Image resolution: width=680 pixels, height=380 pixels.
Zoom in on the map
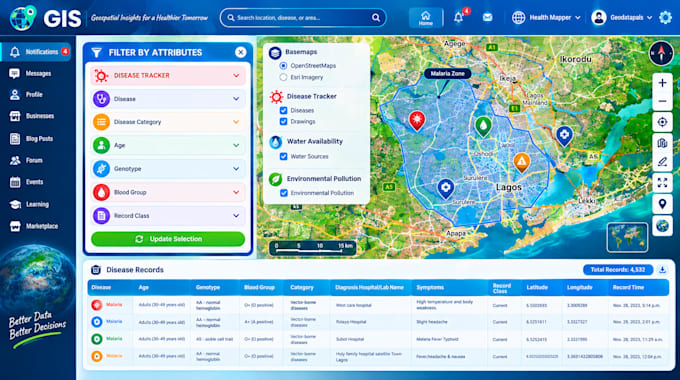pos(662,83)
